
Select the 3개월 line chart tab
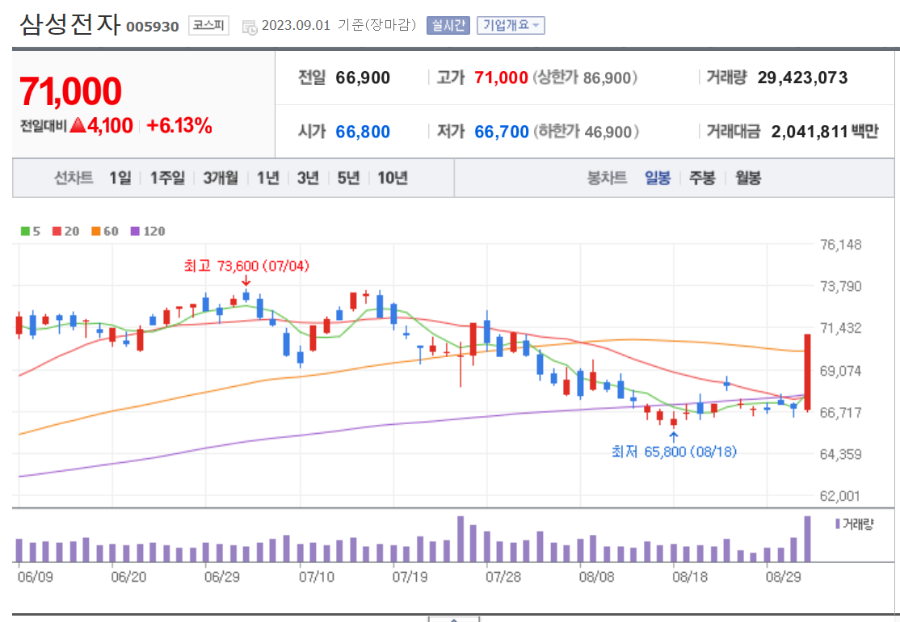[220, 178]
